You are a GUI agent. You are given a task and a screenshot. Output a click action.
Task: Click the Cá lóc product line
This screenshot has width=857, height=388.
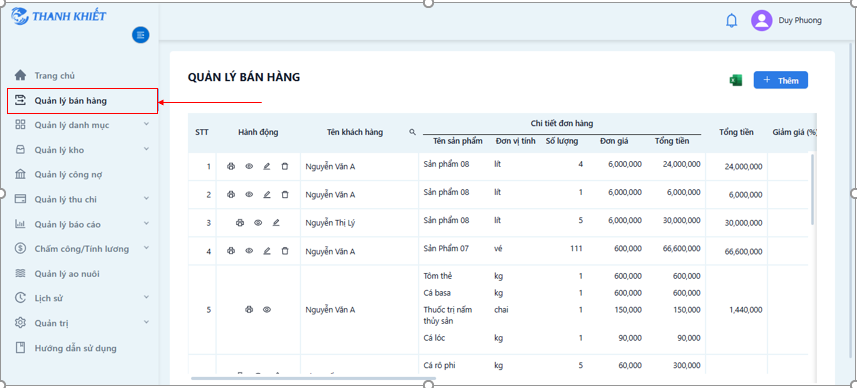point(434,338)
